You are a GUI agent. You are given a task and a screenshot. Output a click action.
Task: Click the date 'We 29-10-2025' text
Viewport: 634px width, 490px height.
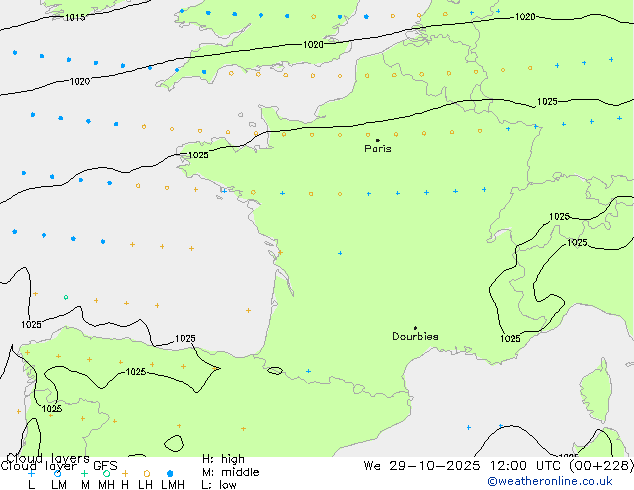click(x=421, y=466)
